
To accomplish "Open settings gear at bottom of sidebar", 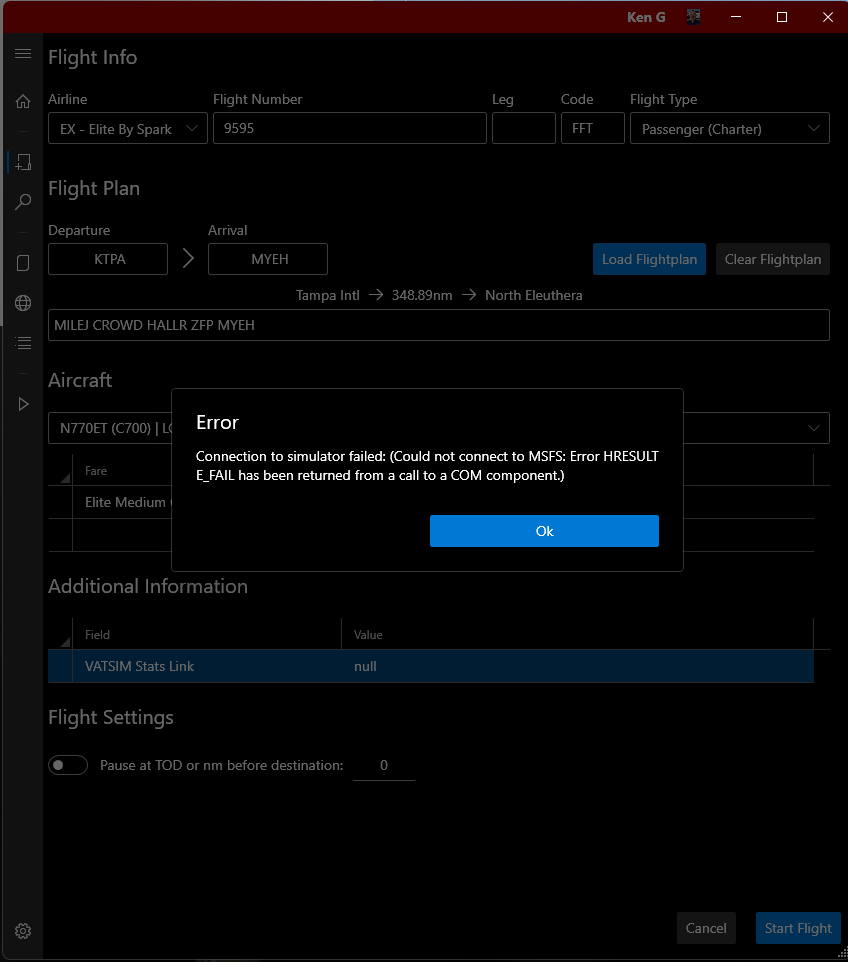I will 23,931.
